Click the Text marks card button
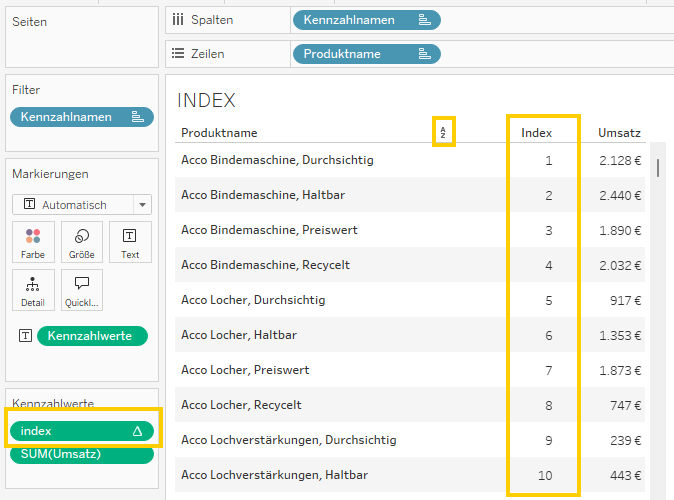 coord(130,242)
